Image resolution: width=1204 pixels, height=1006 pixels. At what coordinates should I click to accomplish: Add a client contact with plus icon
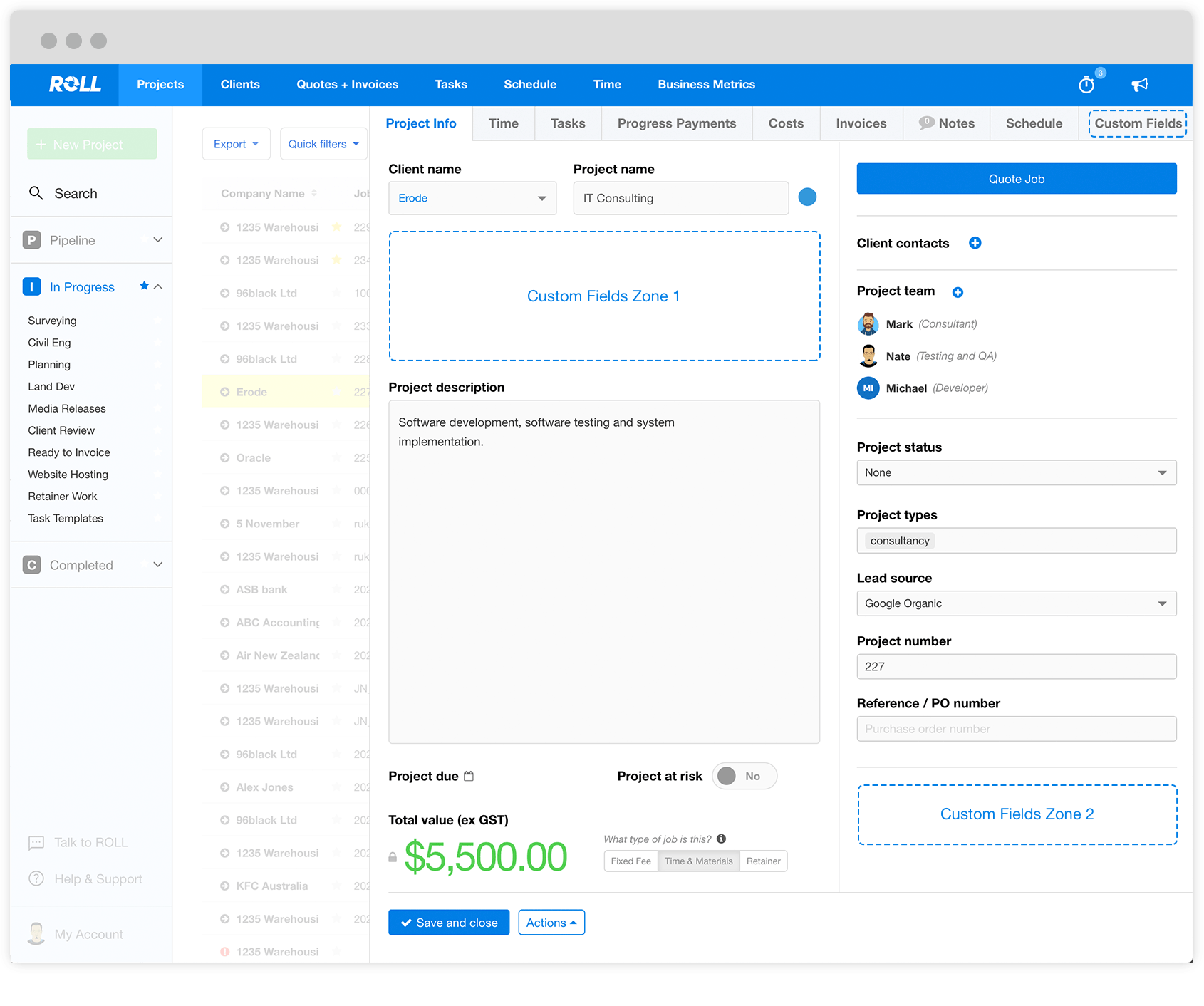tap(975, 243)
